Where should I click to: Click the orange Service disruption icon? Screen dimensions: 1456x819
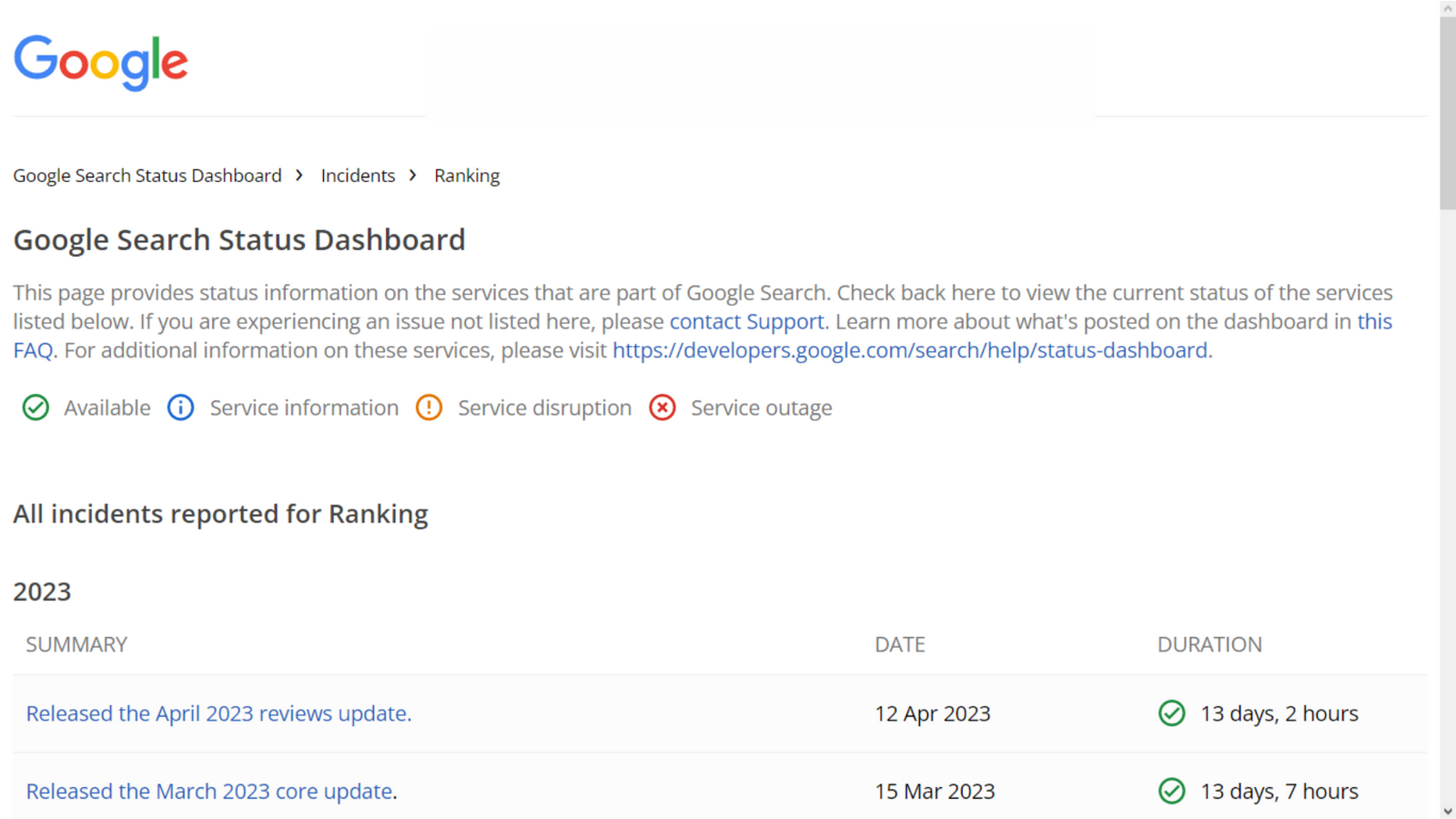pos(429,408)
